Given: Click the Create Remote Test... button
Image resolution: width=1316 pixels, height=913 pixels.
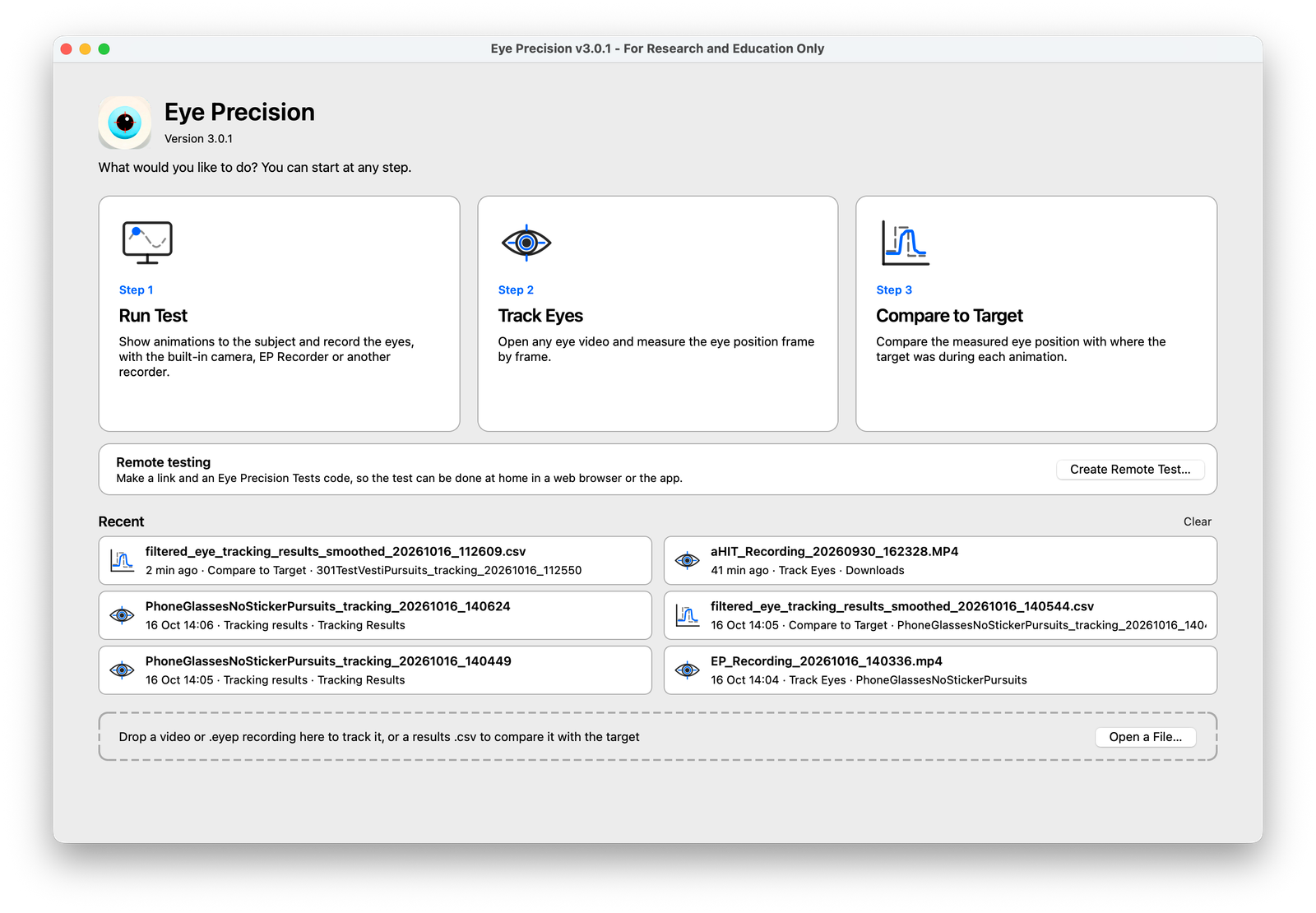Looking at the screenshot, I should [x=1130, y=470].
